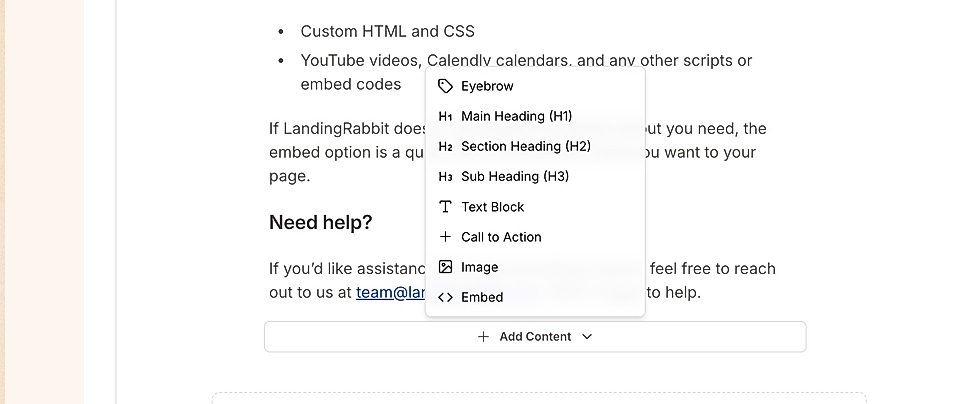960x404 pixels.
Task: Choose the "Embed" menu label
Action: pyautogui.click(x=482, y=297)
